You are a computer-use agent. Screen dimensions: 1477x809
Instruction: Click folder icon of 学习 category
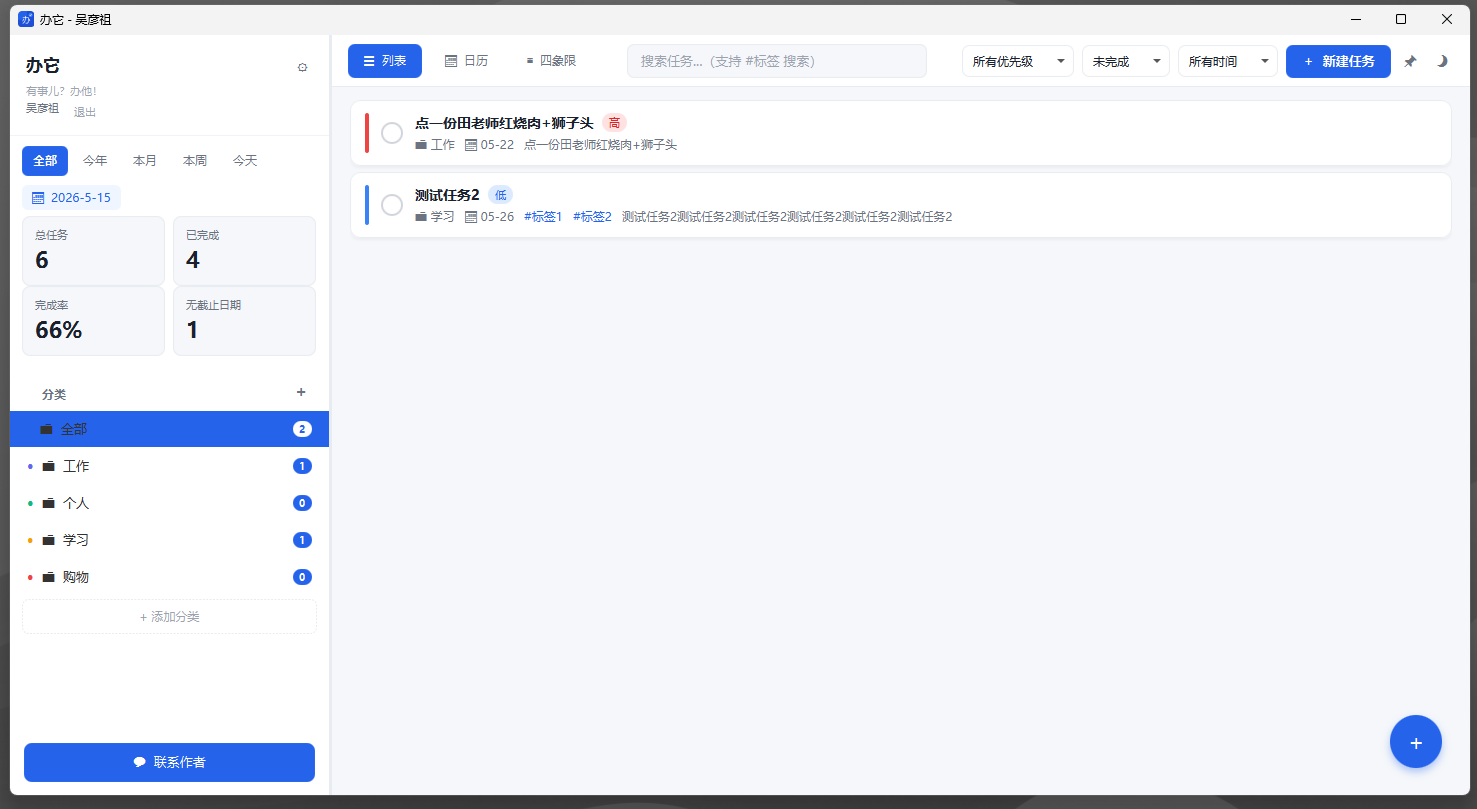click(x=48, y=540)
